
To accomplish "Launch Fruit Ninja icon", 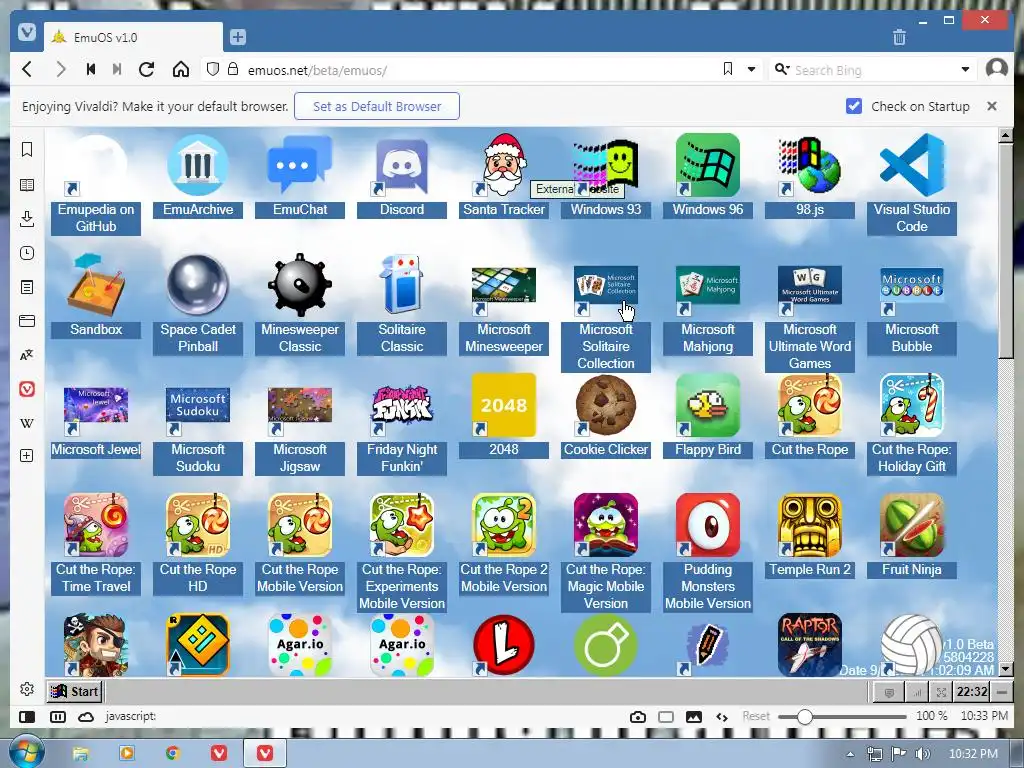I will tap(912, 526).
